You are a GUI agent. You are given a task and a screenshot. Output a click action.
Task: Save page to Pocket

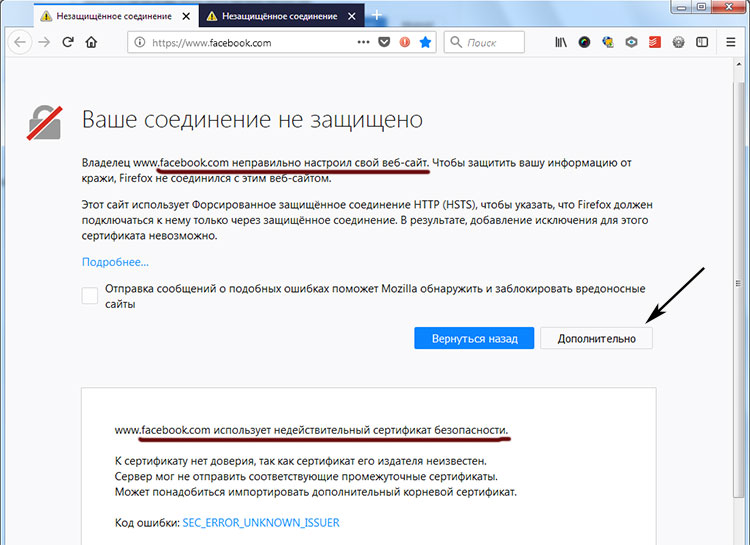click(x=384, y=43)
